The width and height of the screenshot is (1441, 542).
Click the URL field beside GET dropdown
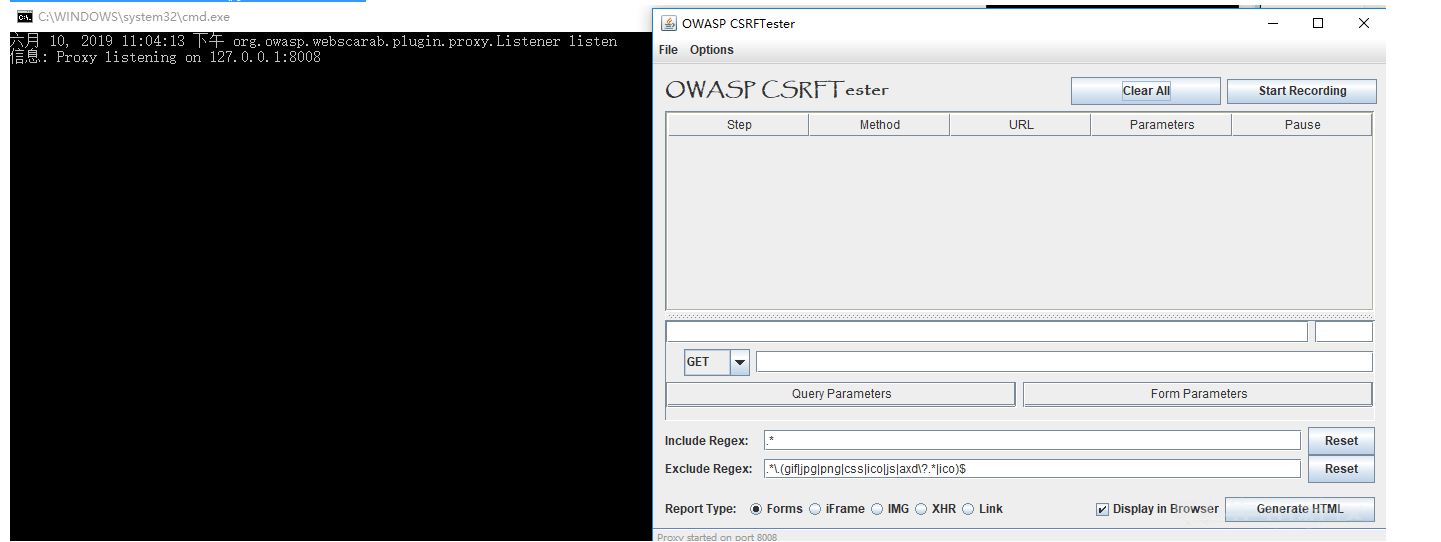tap(1064, 362)
